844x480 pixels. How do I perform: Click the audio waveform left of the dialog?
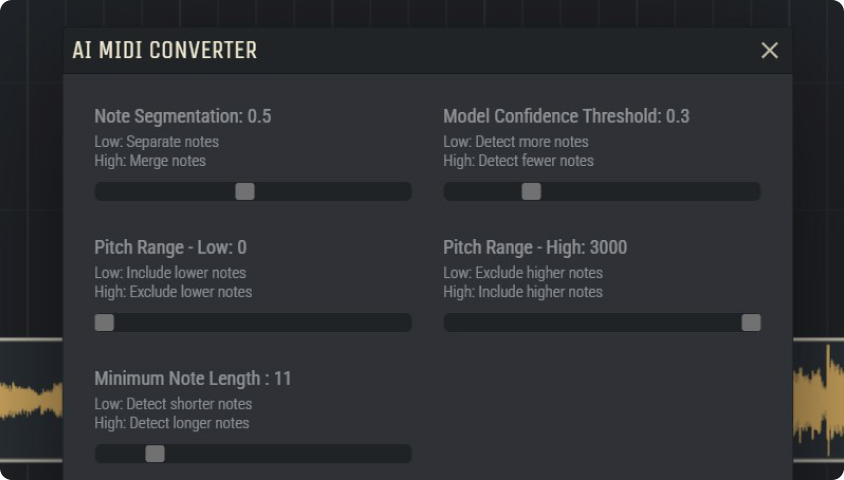pos(30,400)
